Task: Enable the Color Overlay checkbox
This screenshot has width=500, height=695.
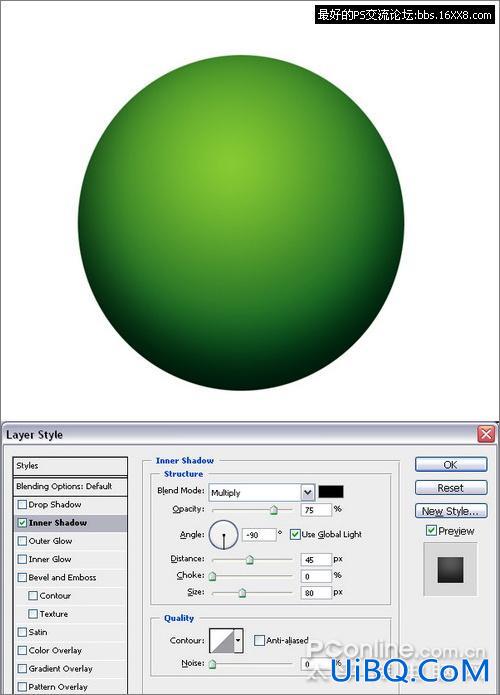Action: 22,650
